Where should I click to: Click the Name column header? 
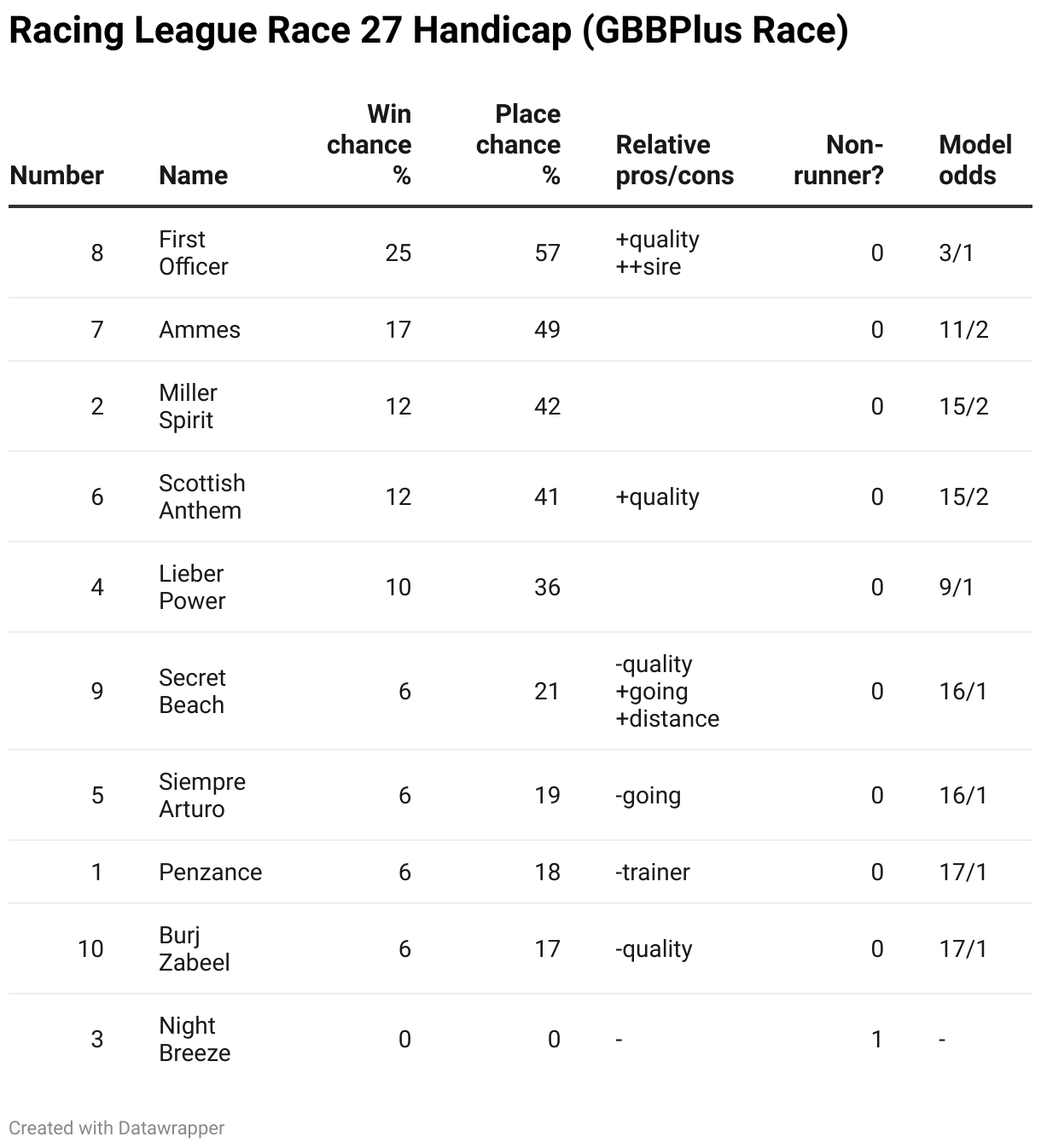tap(193, 175)
